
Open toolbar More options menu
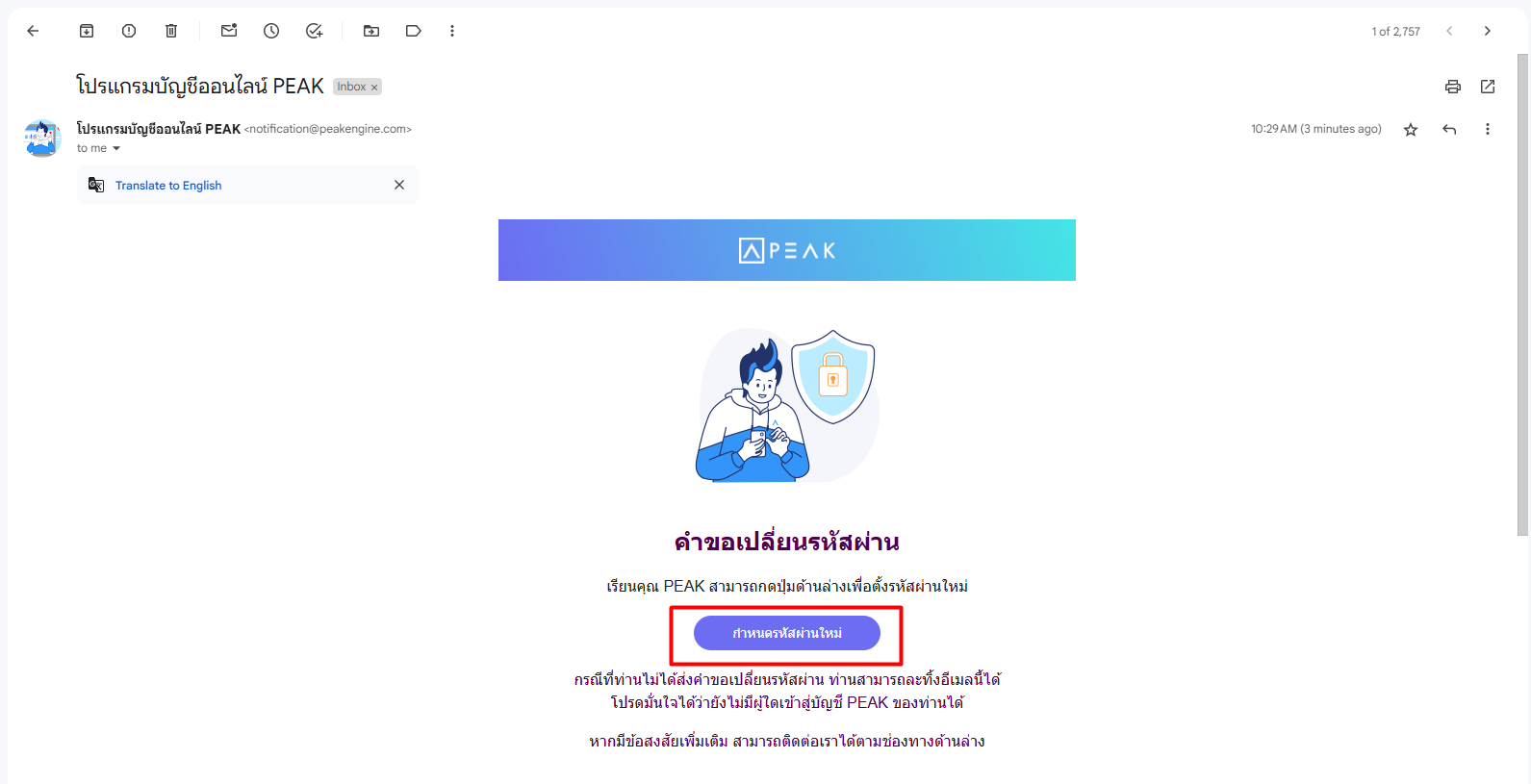tap(452, 31)
